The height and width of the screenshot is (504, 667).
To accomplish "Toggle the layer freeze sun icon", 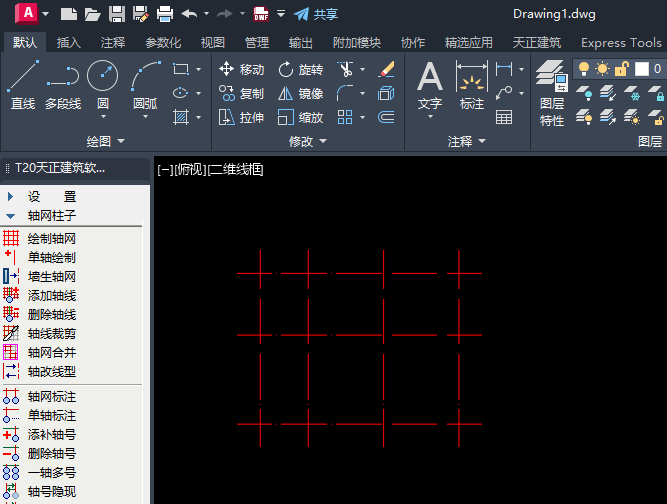I will (x=602, y=68).
